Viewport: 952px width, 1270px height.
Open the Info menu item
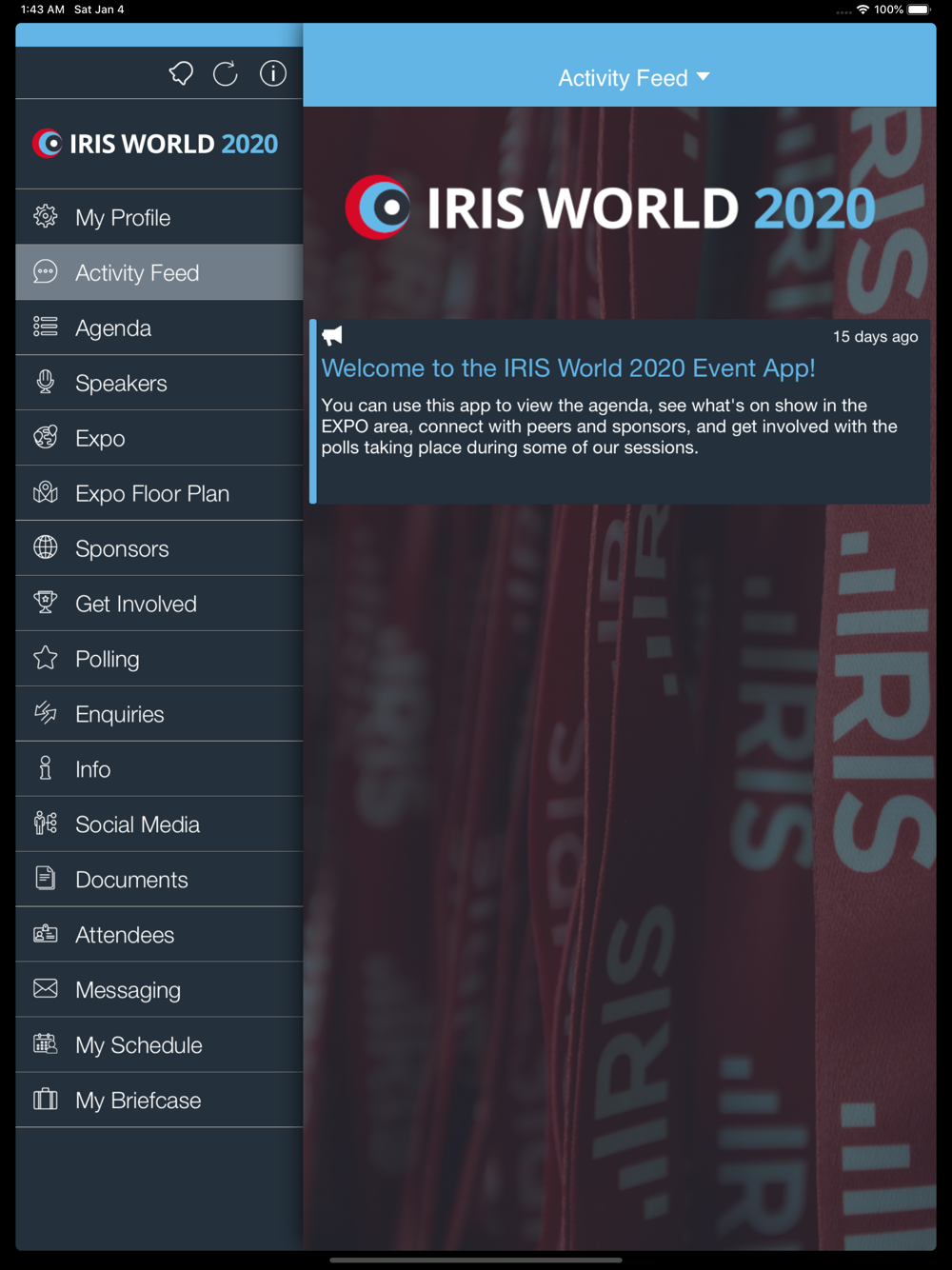159,769
